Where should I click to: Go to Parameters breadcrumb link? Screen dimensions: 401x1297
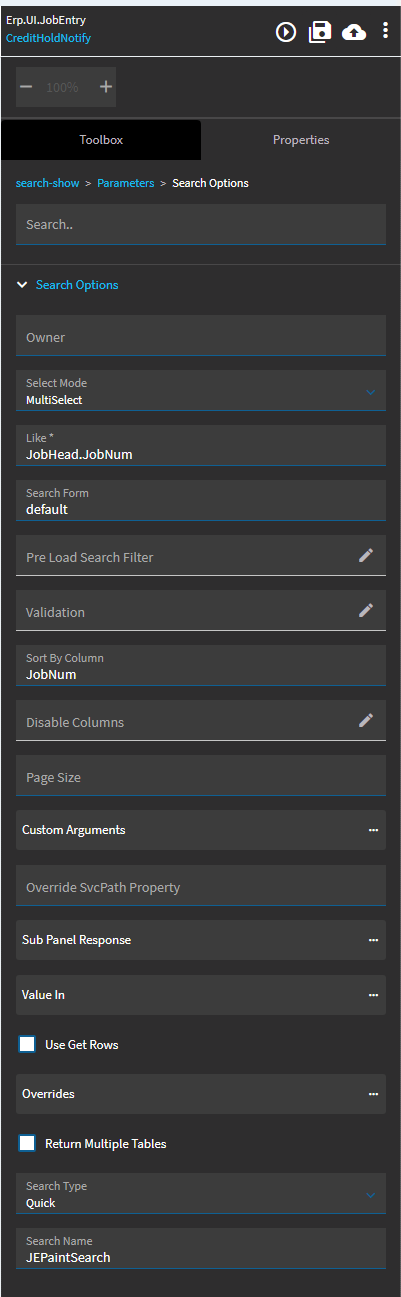126,183
